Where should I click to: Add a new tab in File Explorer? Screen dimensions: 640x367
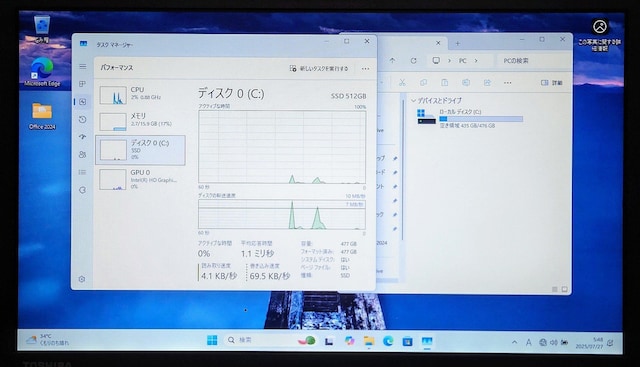458,43
